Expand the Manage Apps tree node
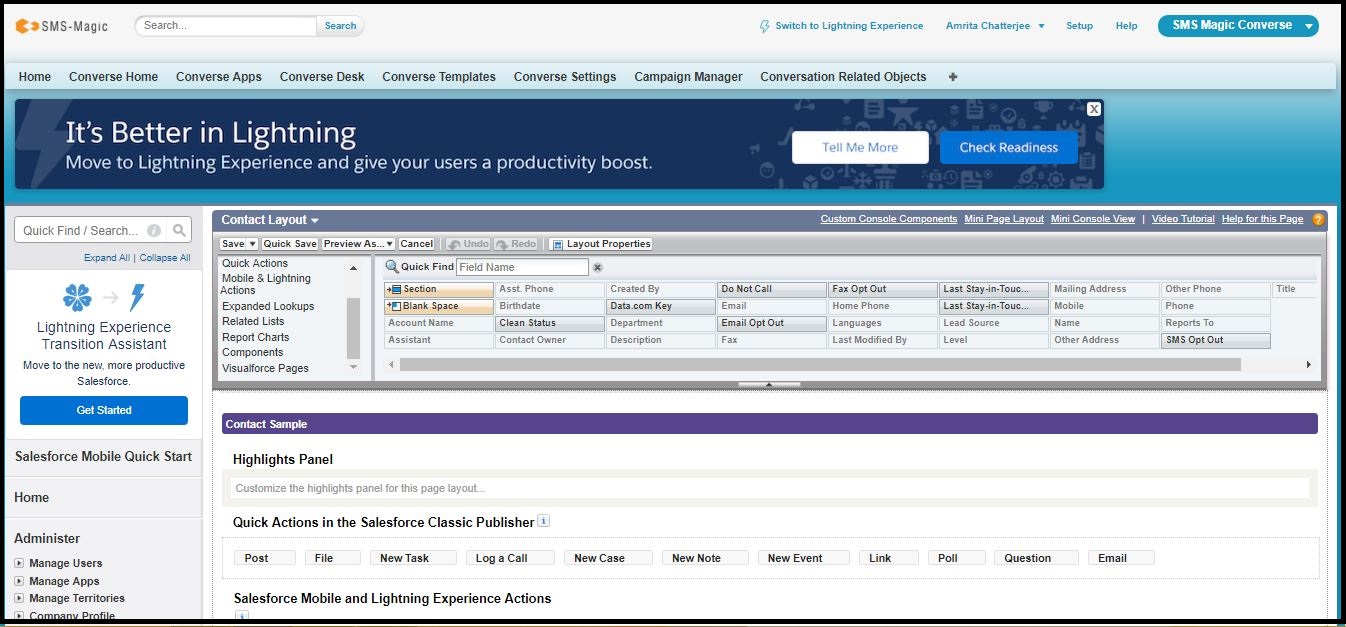The height and width of the screenshot is (627, 1346). point(19,581)
